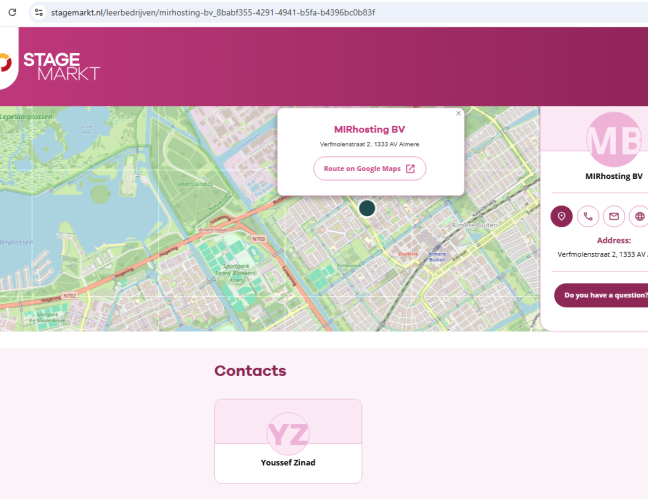Click the location pin address icon

[562, 216]
